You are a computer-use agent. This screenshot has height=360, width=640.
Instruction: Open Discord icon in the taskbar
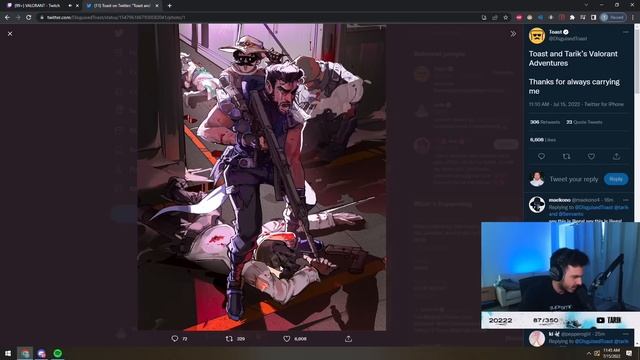point(42,353)
